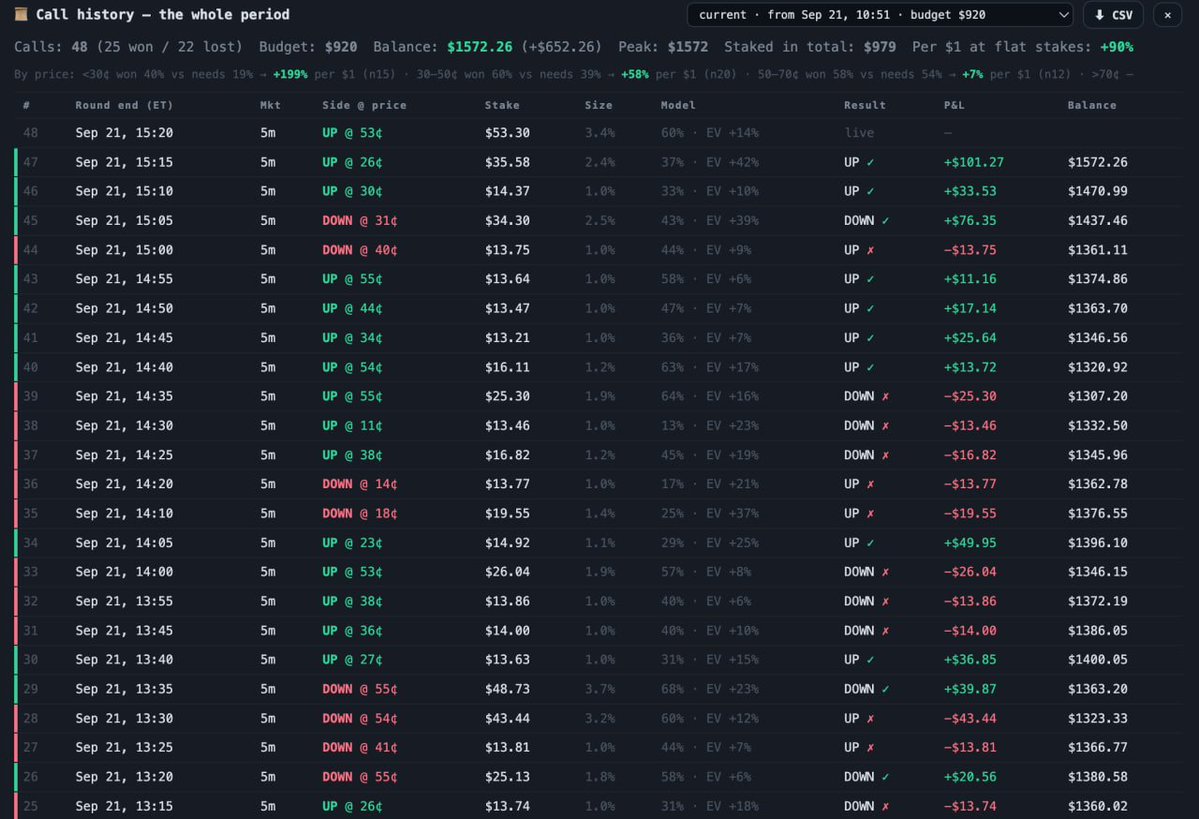Click the '+$25.64' P&L value
This screenshot has height=819, width=1199.
970,338
